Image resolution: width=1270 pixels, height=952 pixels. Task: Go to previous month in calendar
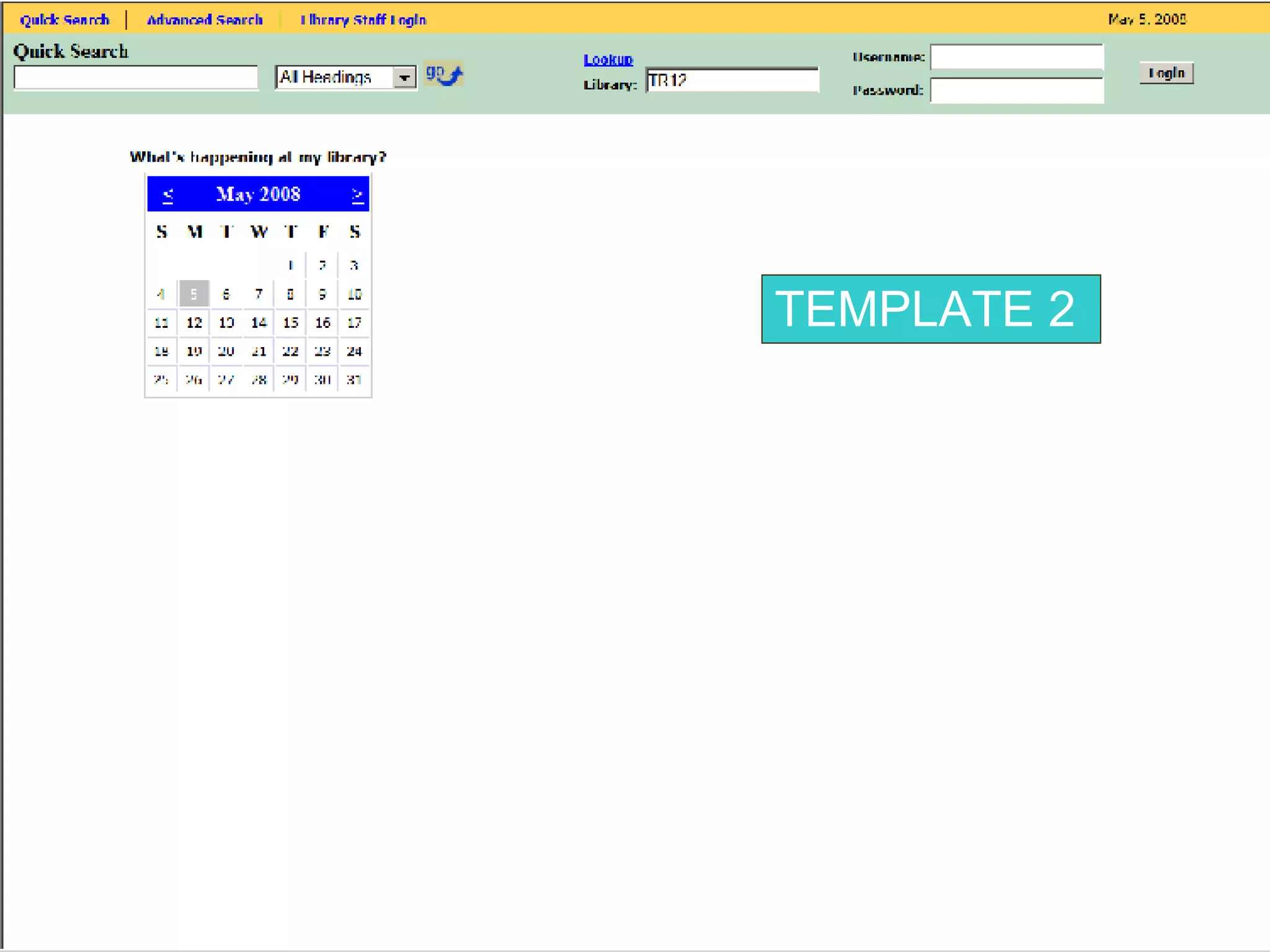click(167, 195)
